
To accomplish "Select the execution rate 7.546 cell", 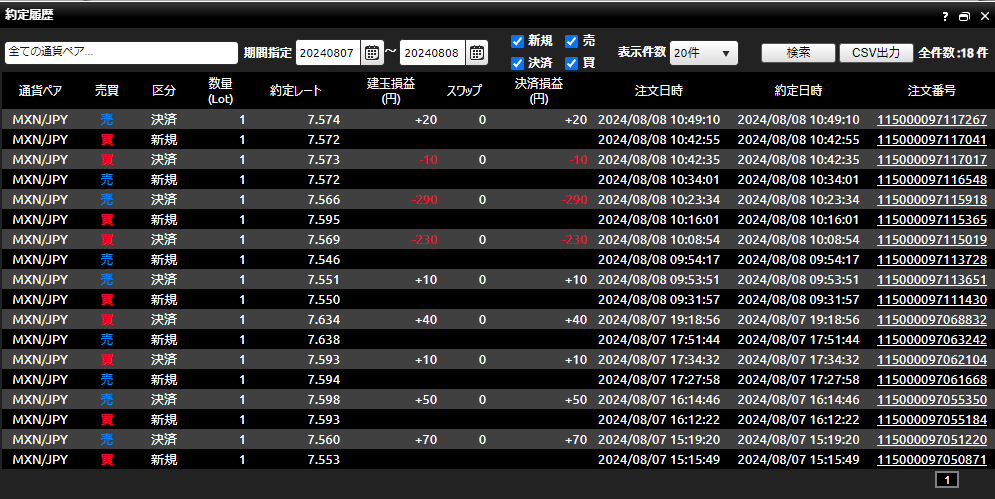I will 324,260.
